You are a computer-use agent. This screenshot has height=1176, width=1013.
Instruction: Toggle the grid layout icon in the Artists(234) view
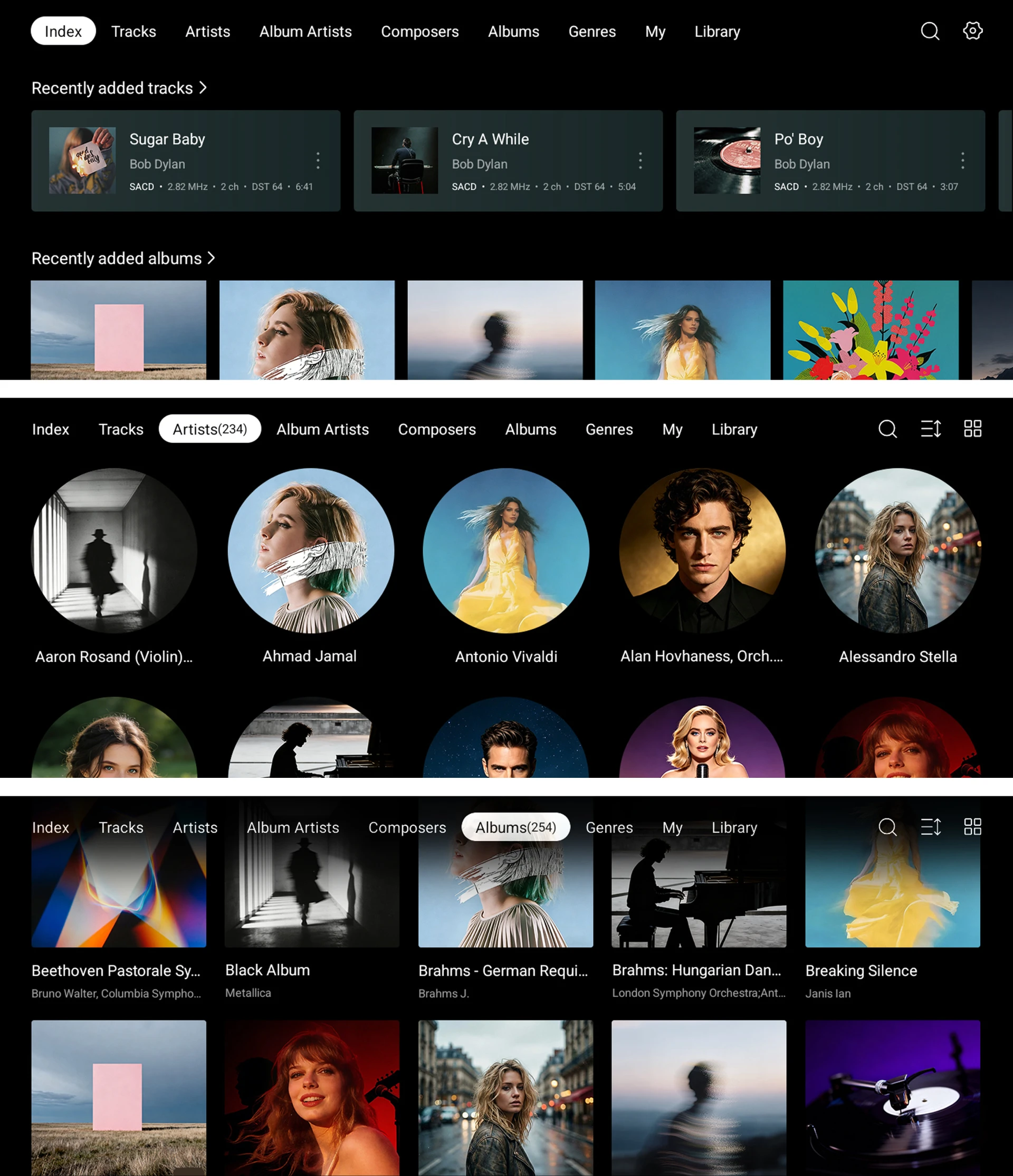tap(973, 429)
